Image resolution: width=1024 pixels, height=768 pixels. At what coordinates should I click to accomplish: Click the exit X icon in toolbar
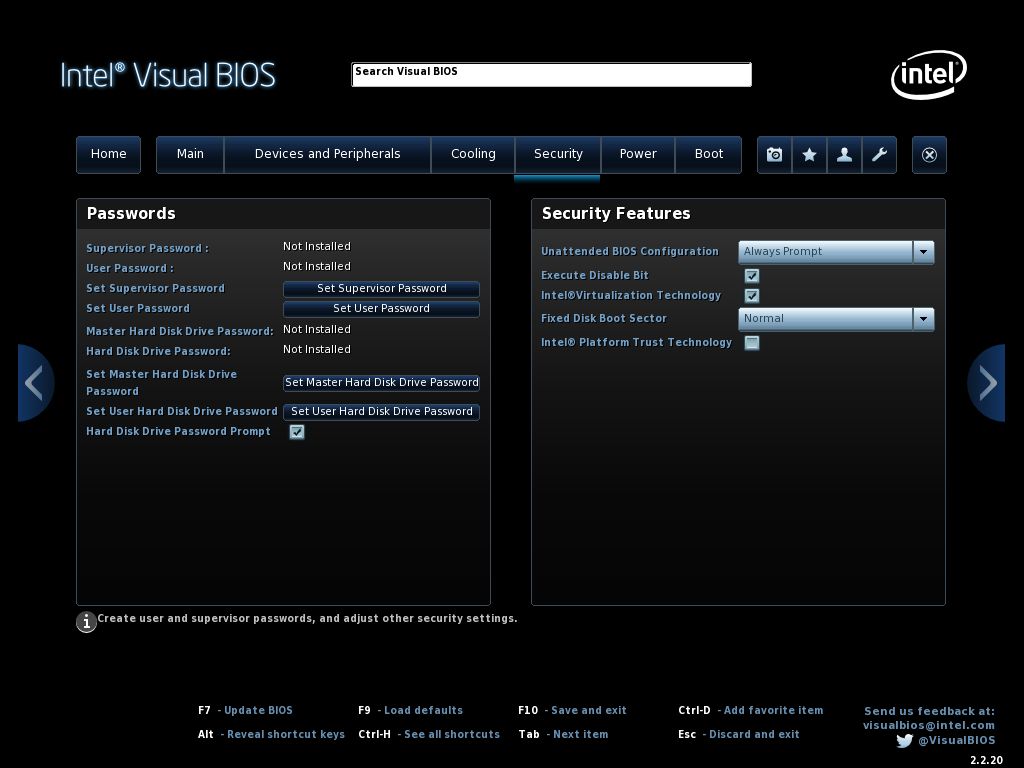click(x=929, y=155)
